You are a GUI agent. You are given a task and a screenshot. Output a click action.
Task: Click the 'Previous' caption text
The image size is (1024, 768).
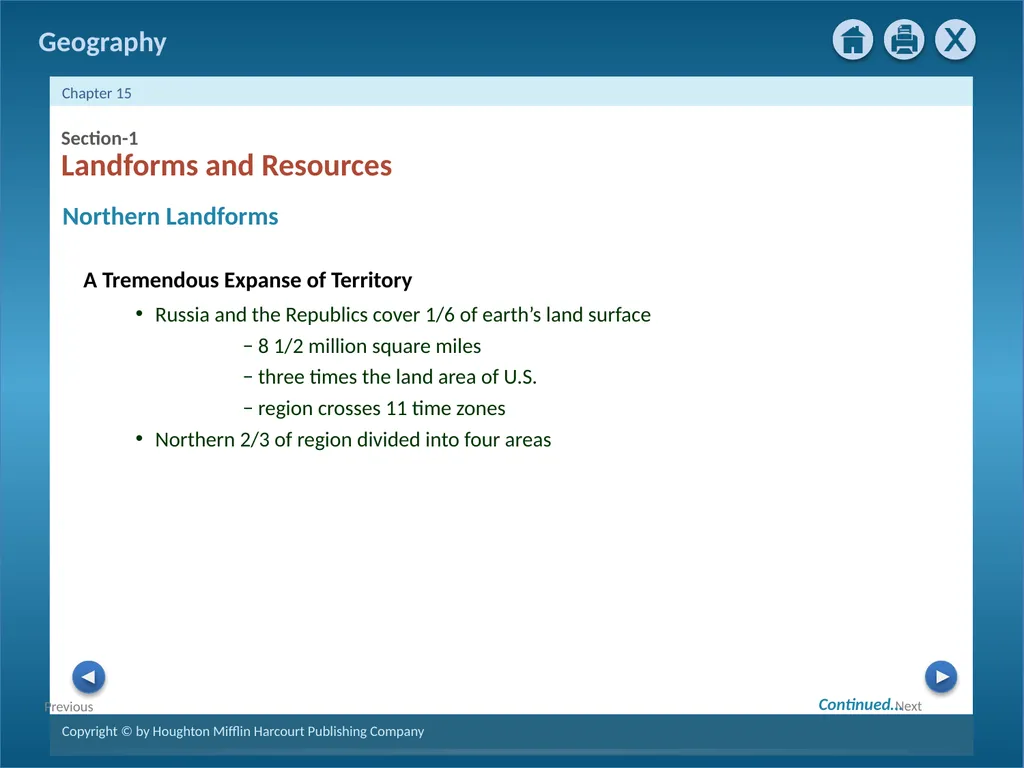[x=69, y=707]
